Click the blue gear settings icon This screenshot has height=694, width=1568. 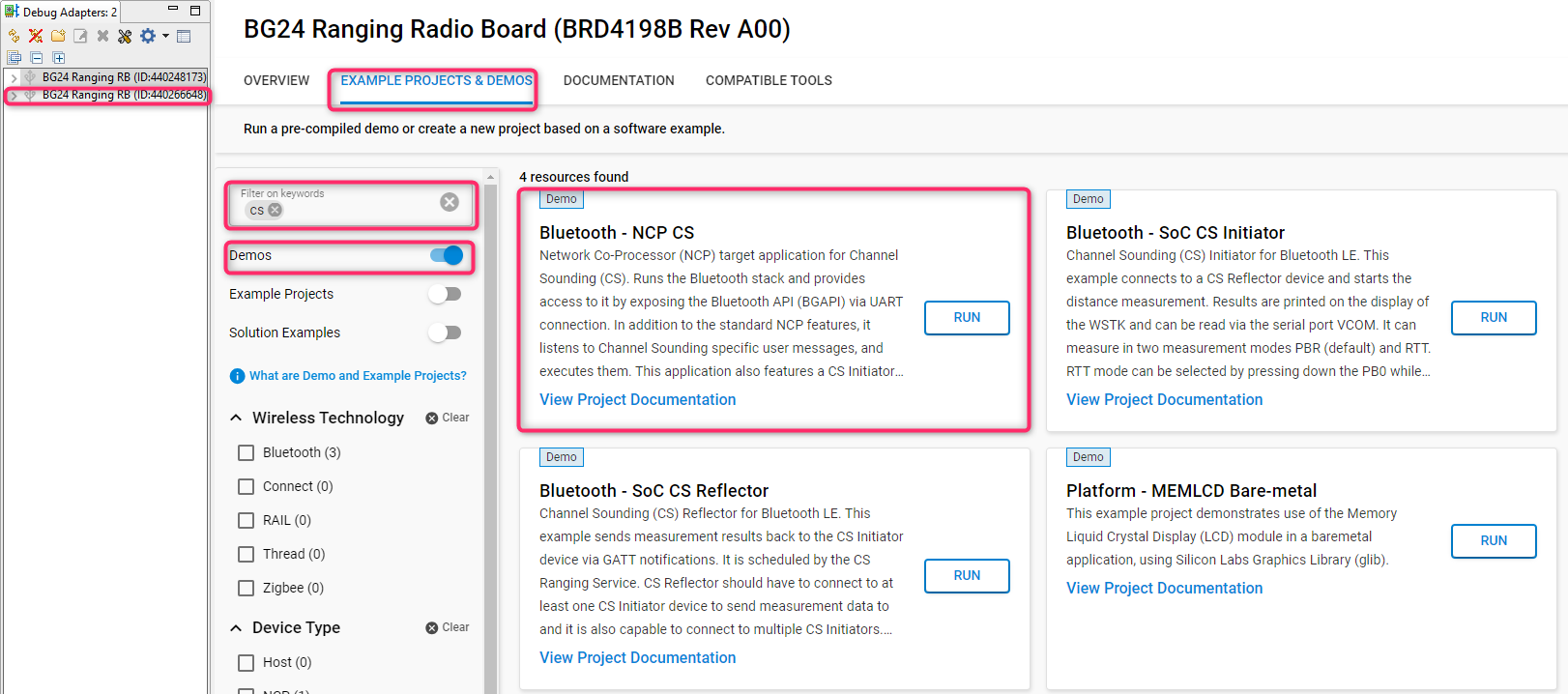tap(147, 36)
